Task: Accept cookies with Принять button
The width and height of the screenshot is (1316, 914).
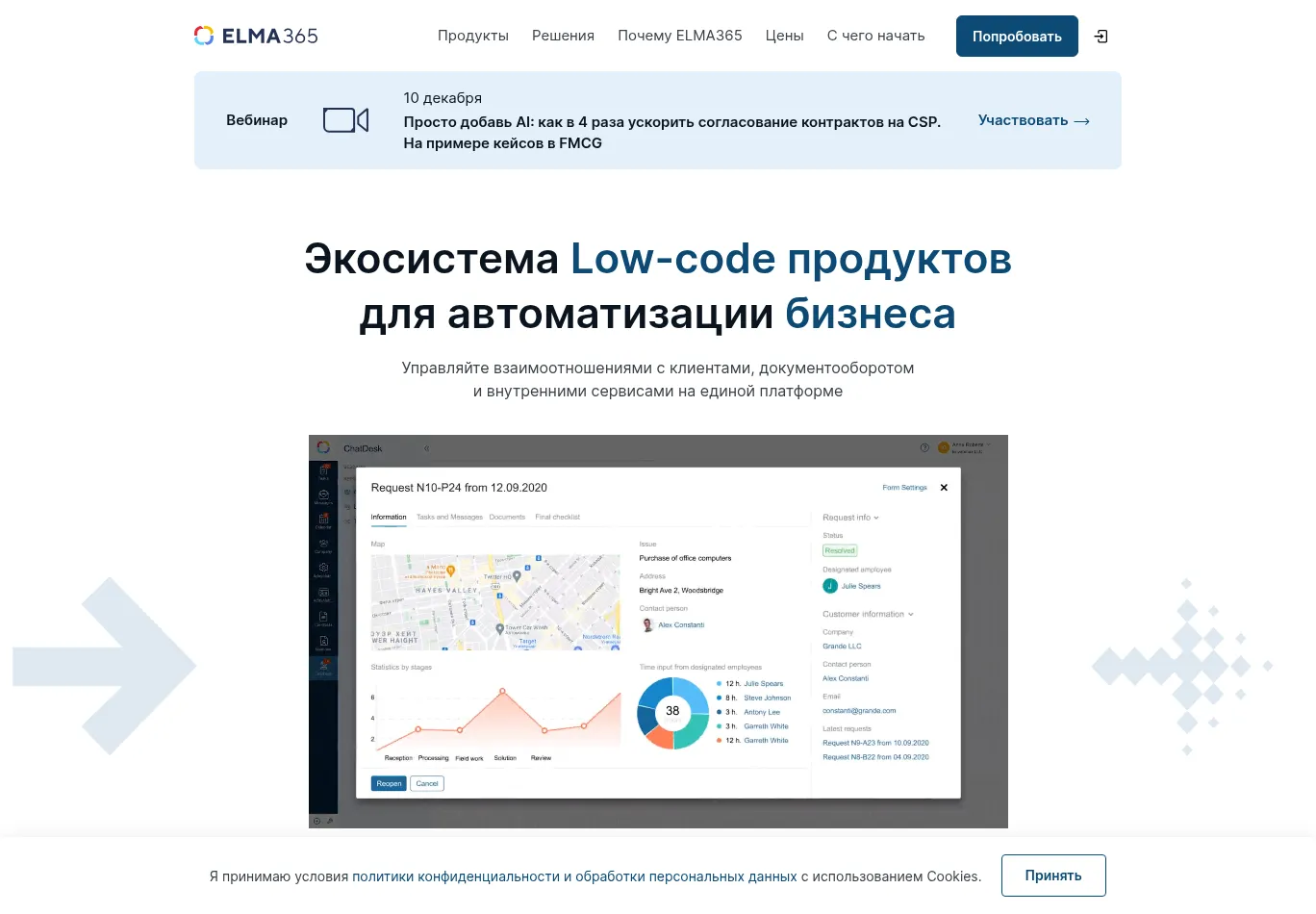Action: [1052, 876]
